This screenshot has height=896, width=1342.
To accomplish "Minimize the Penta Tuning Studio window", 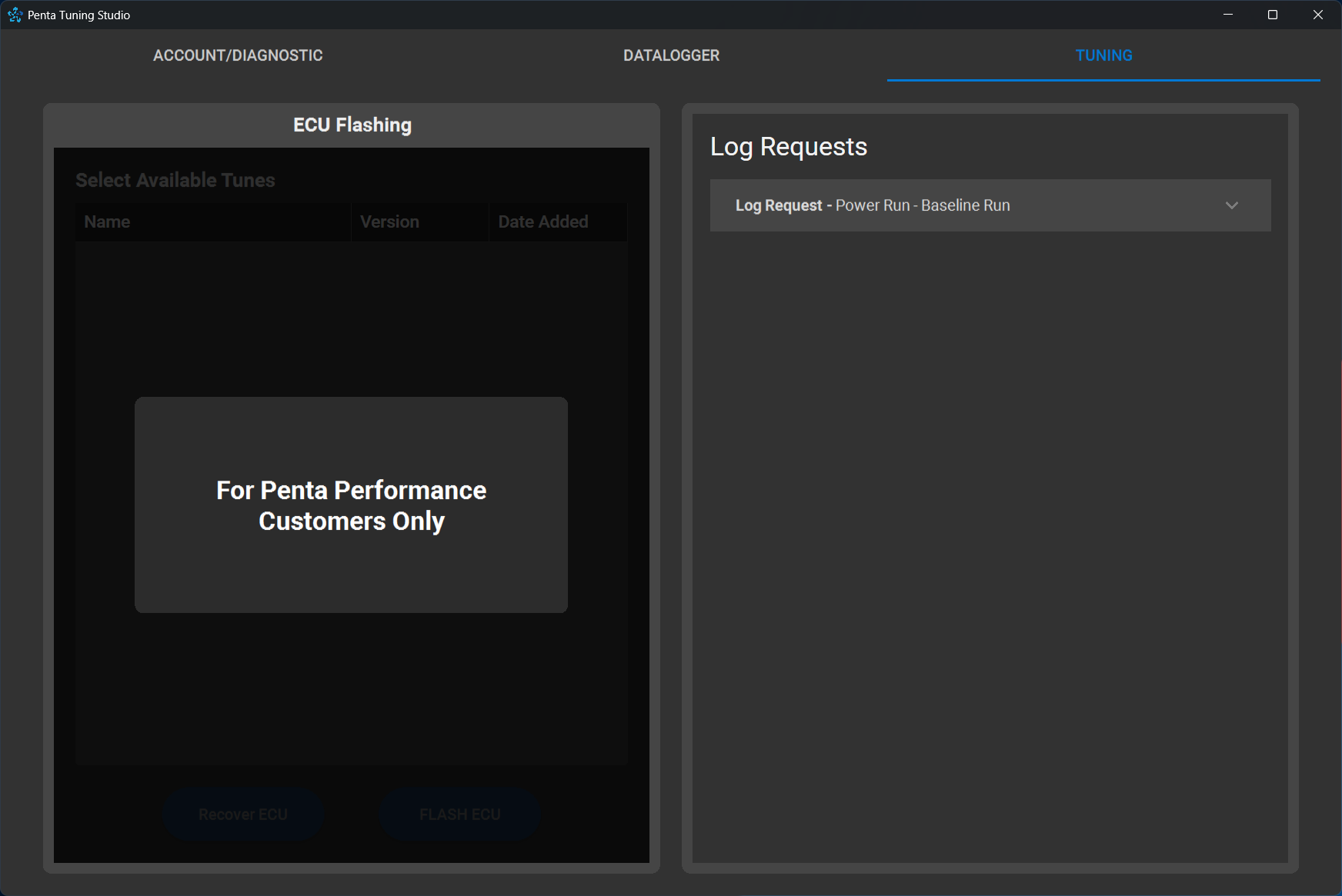I will click(x=1228, y=15).
